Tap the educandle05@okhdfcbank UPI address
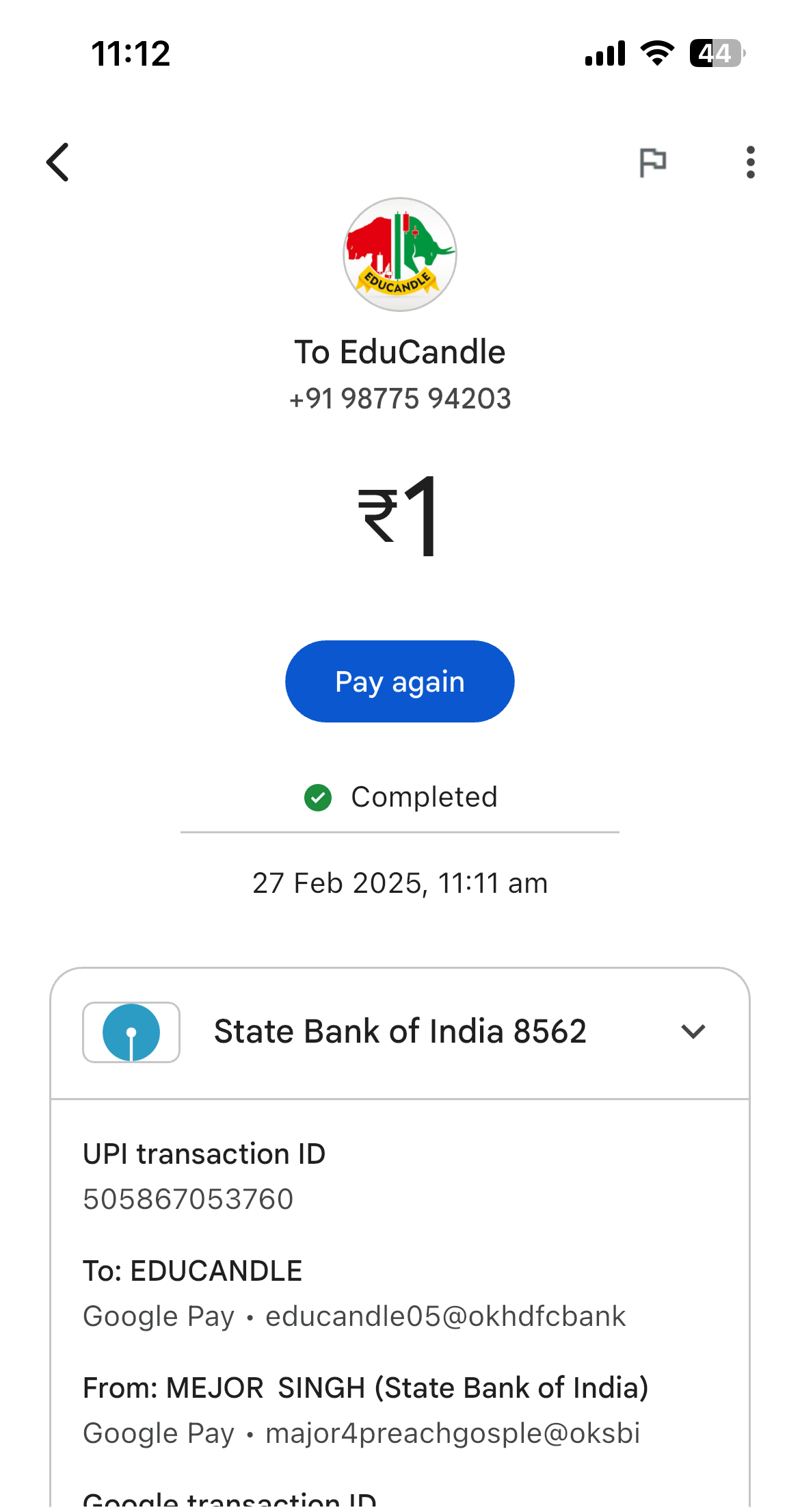The width and height of the screenshot is (800, 1512). [x=445, y=1316]
